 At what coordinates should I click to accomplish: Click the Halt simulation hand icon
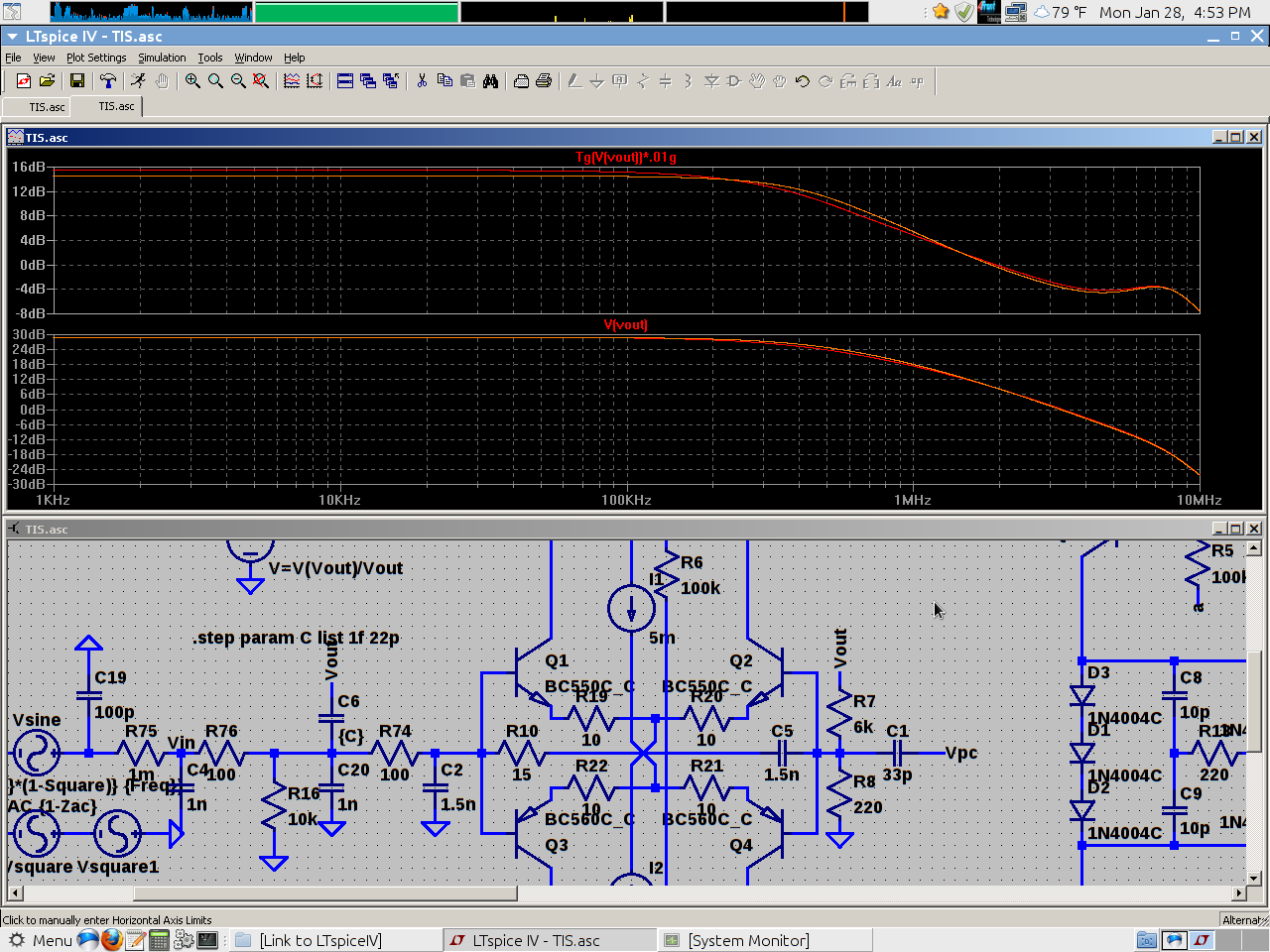coord(162,81)
